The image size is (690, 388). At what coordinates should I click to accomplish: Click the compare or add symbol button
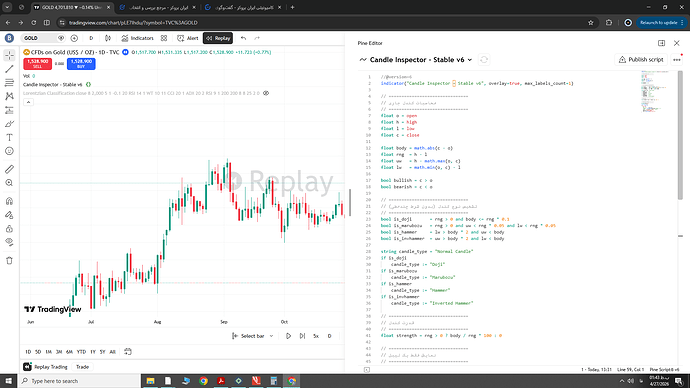pyautogui.click(x=74, y=38)
